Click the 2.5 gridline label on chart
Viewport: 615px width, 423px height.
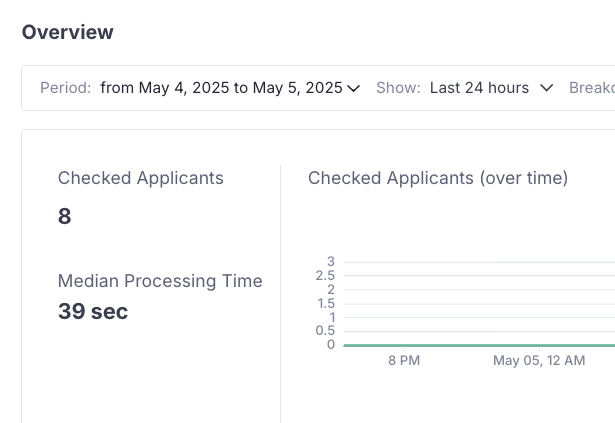click(x=325, y=276)
